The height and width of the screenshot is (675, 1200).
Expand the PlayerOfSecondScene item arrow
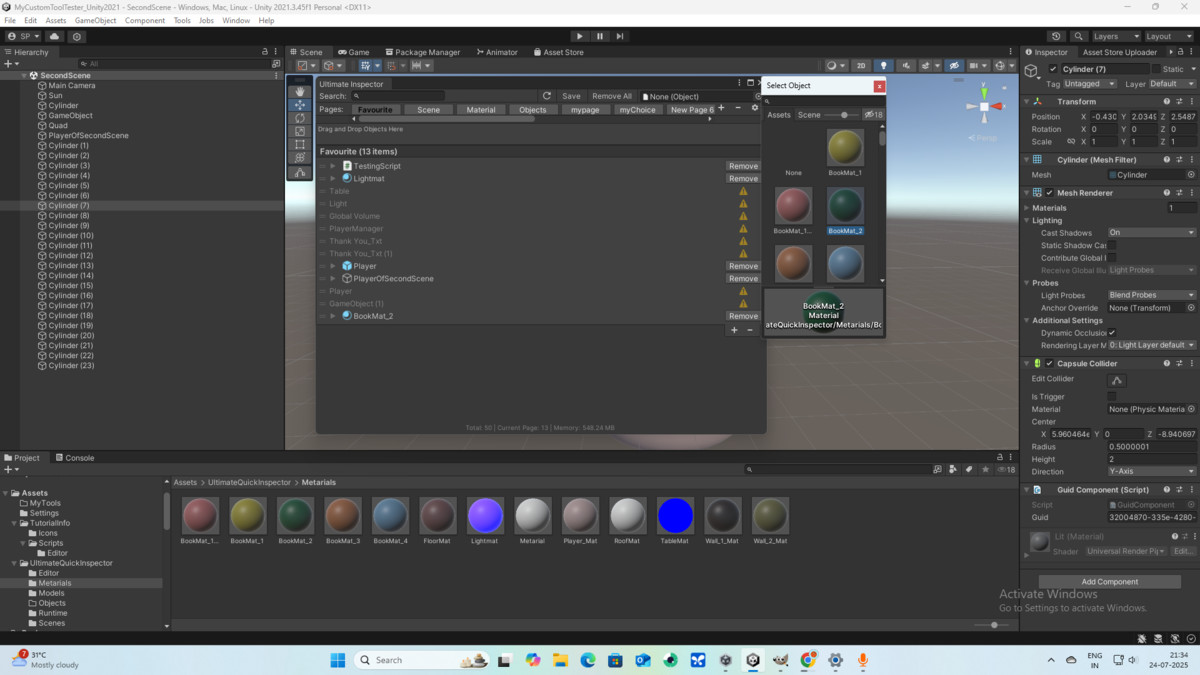click(333, 279)
